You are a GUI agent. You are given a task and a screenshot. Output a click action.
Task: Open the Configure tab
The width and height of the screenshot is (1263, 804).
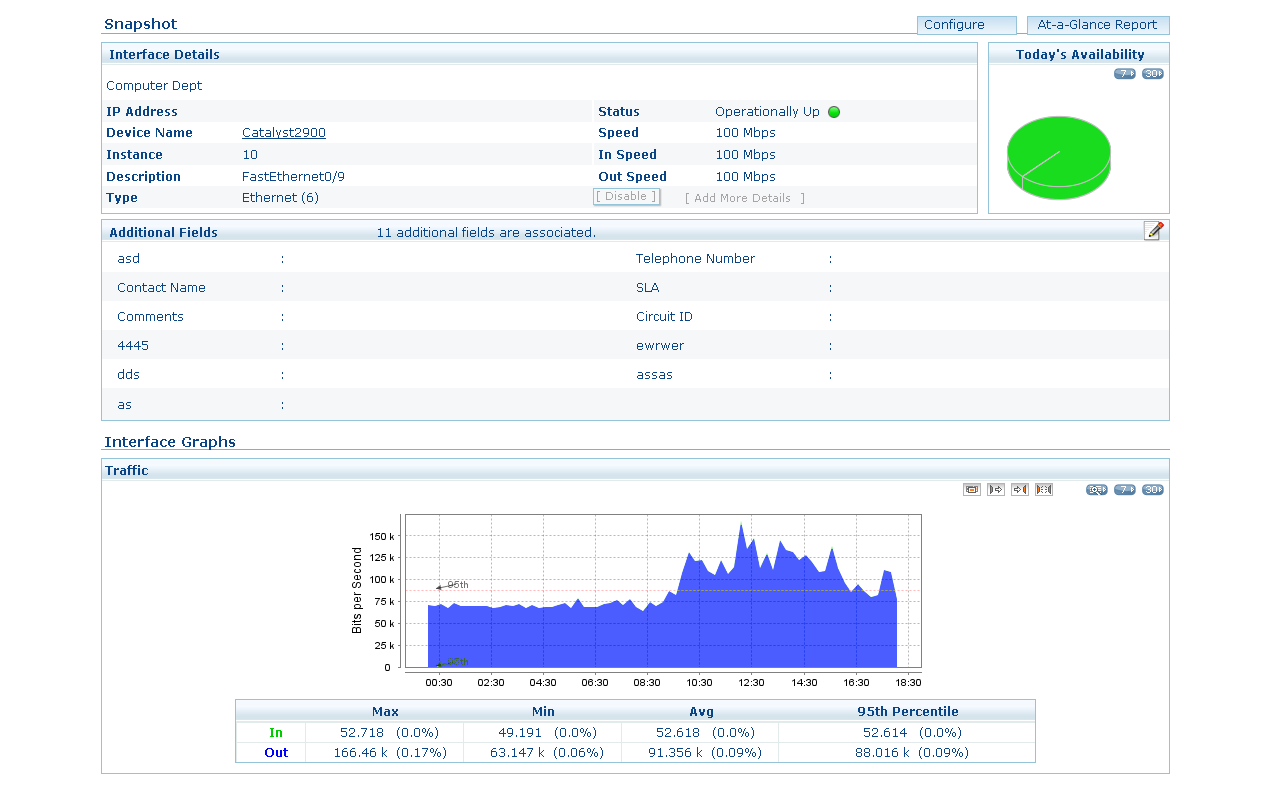tap(966, 25)
